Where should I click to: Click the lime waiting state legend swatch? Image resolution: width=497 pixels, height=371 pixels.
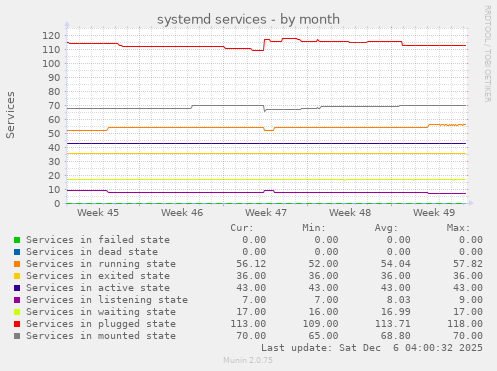coord(17,312)
